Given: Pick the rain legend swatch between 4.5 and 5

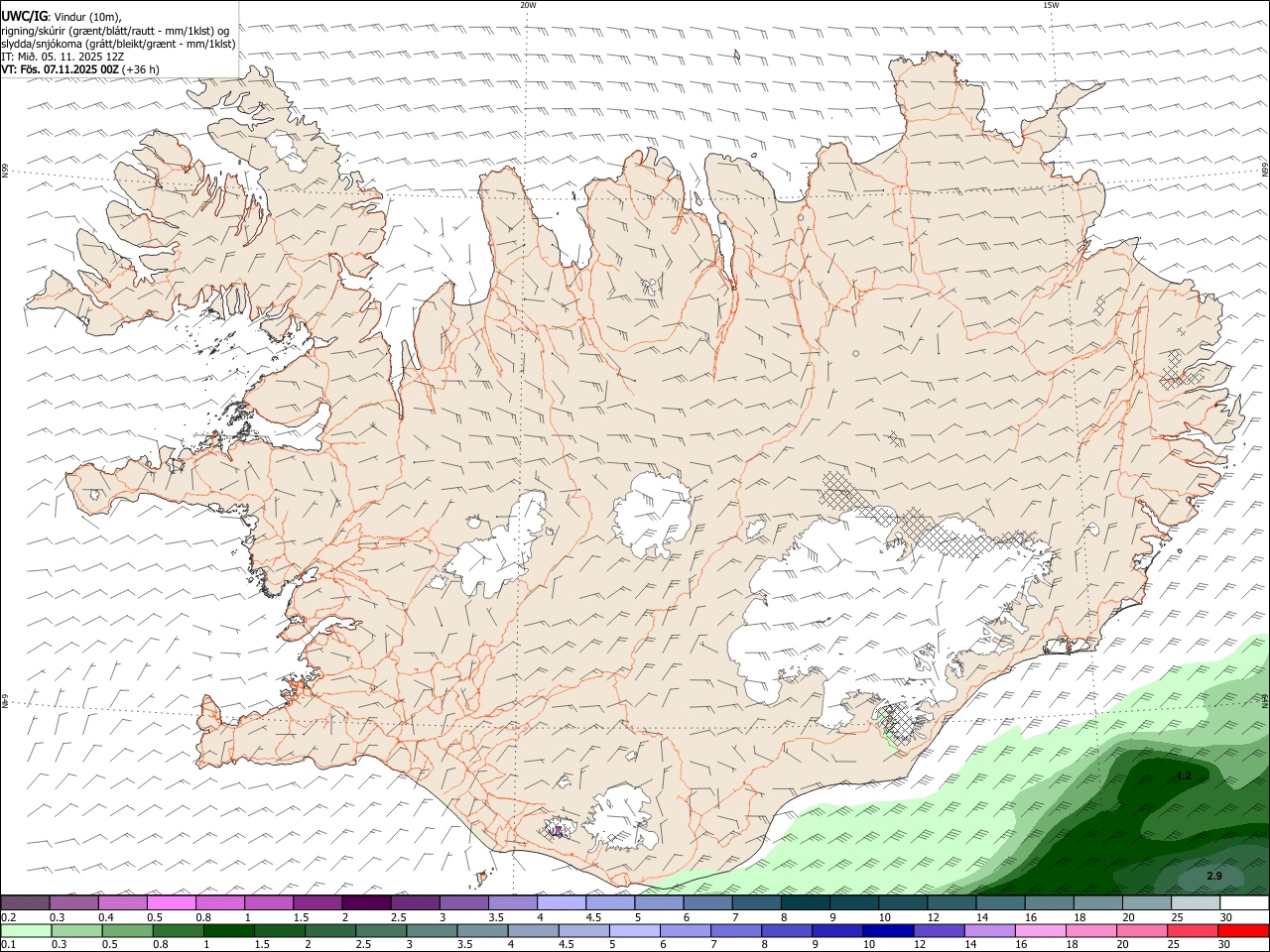Looking at the screenshot, I should point(584,931).
